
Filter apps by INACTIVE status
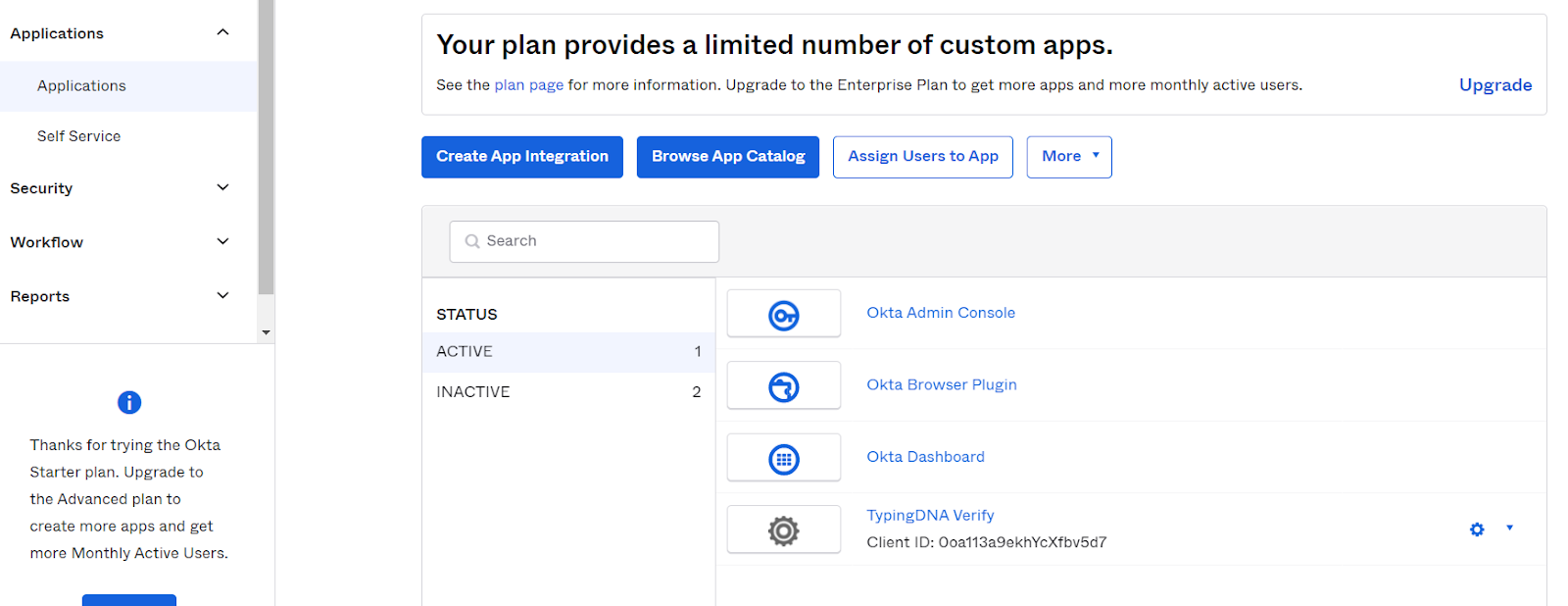click(567, 392)
